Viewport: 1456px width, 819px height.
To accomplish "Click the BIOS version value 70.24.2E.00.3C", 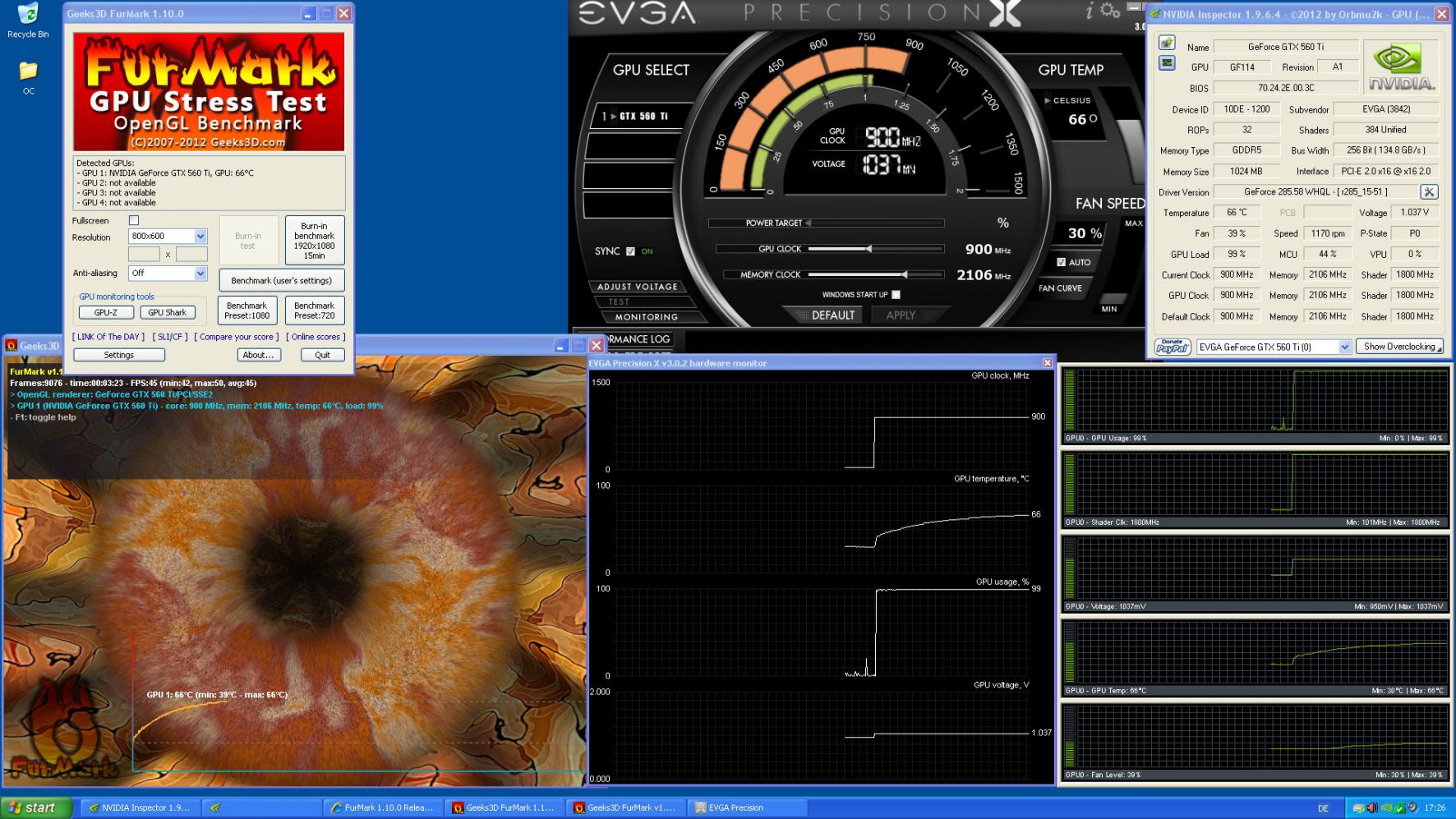I will [x=1286, y=88].
